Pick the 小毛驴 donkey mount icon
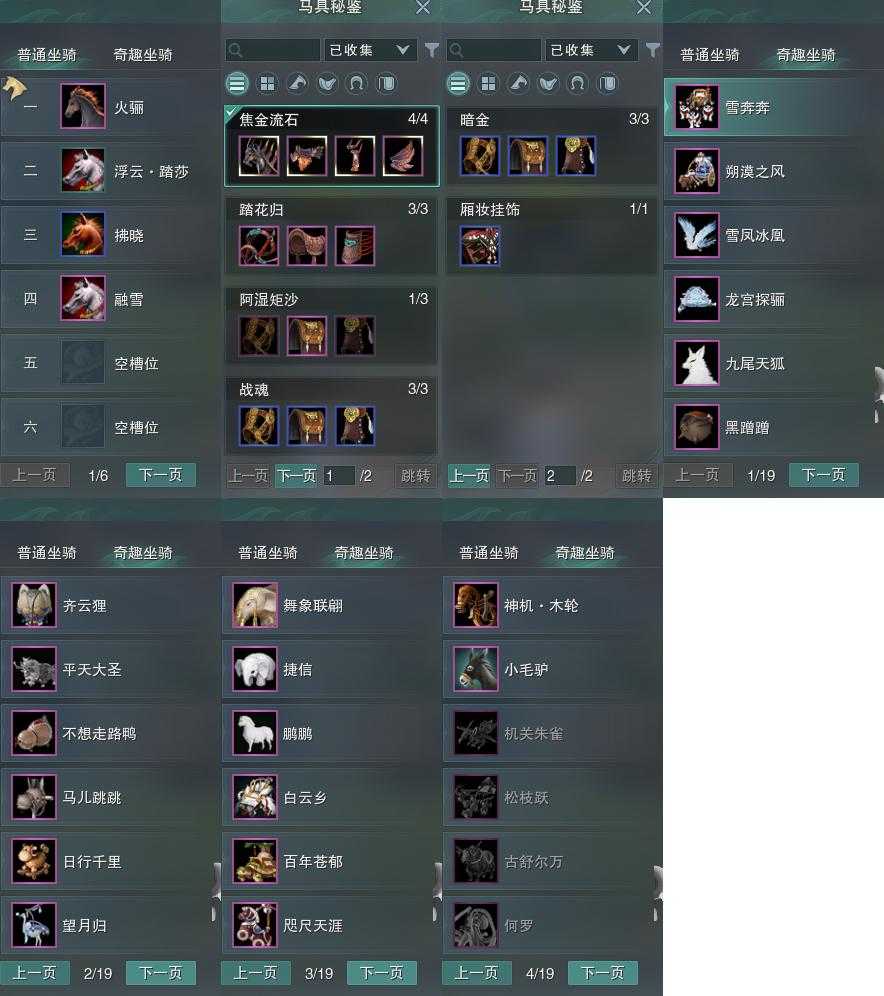Screen dimensions: 884x996 (x=476, y=669)
